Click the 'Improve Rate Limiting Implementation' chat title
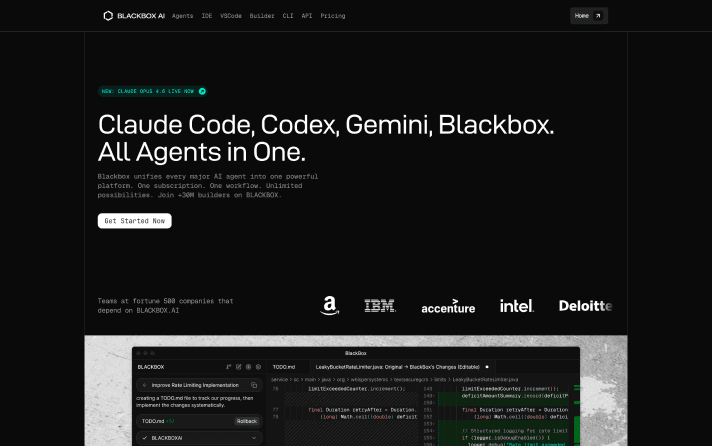 [195, 385]
